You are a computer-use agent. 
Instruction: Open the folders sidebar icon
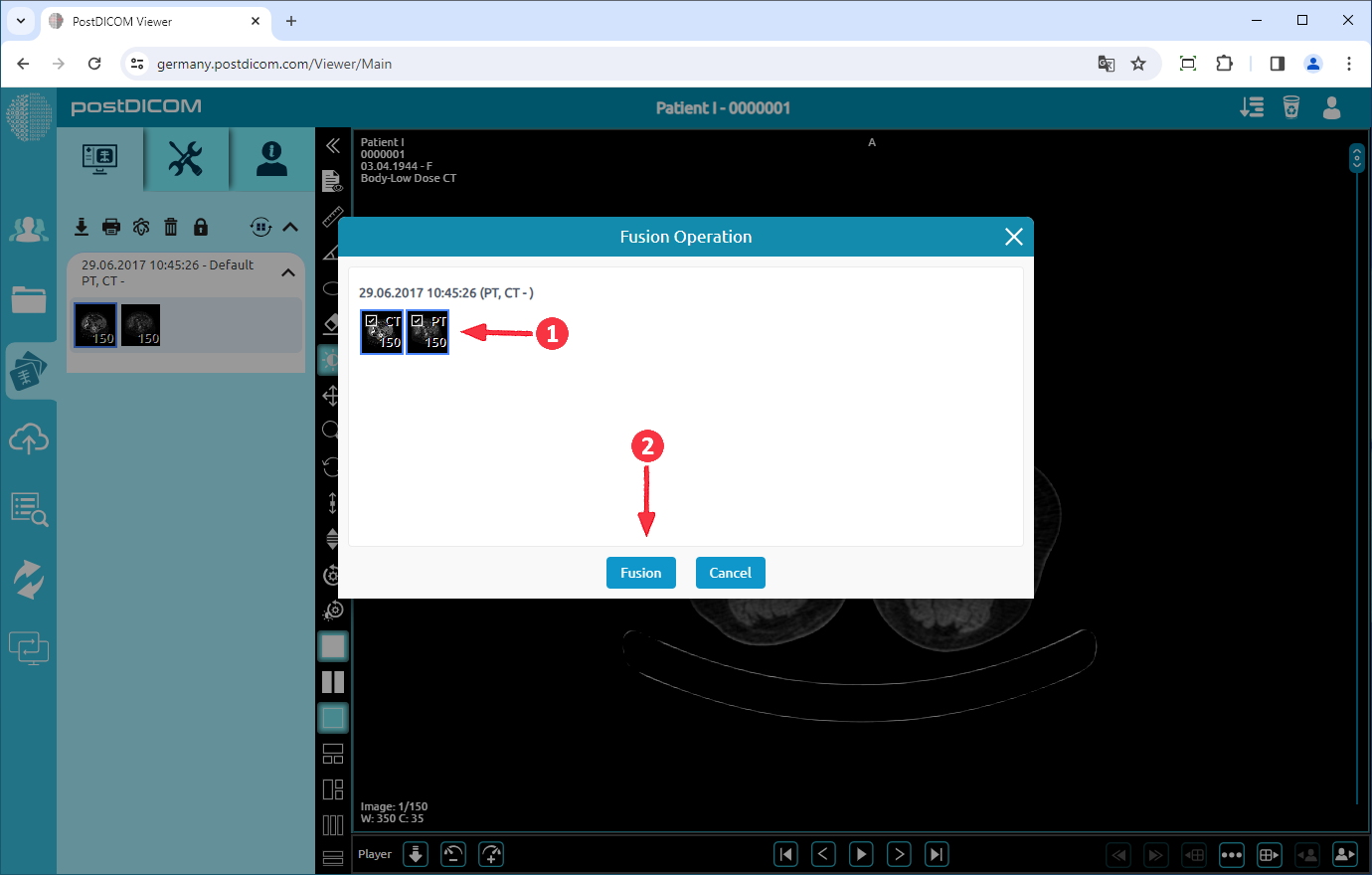click(x=29, y=299)
